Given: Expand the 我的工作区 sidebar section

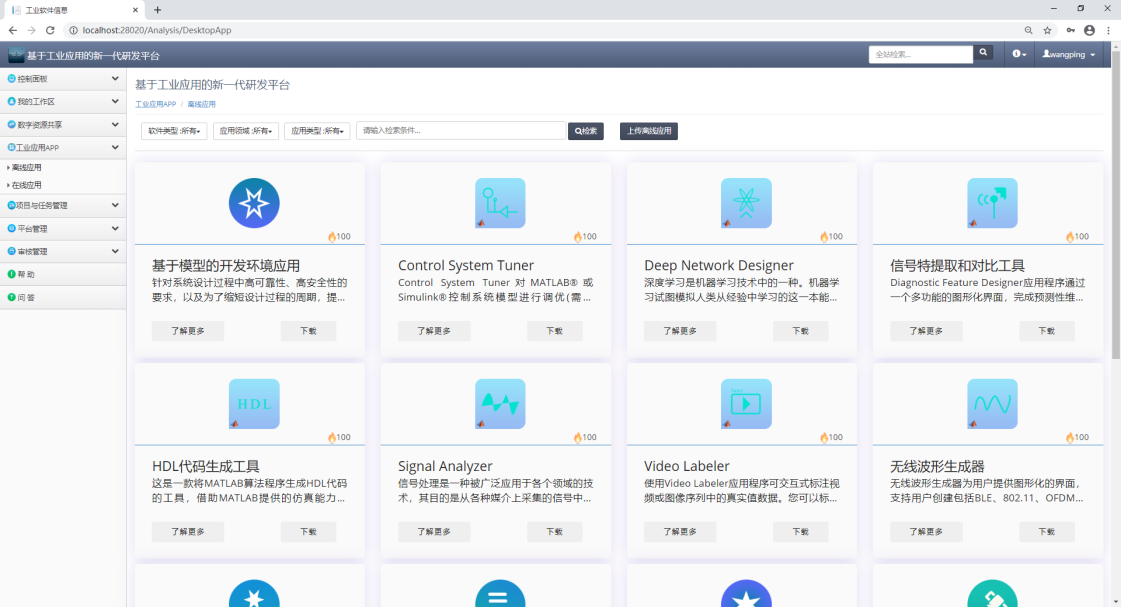Looking at the screenshot, I should pyautogui.click(x=63, y=102).
